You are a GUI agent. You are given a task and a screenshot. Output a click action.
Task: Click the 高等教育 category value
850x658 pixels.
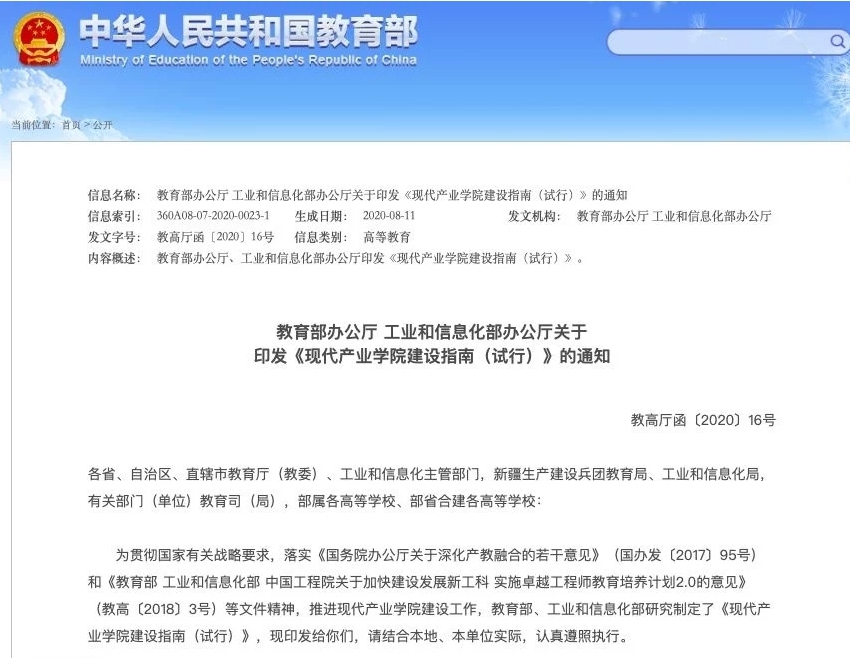pyautogui.click(x=387, y=237)
